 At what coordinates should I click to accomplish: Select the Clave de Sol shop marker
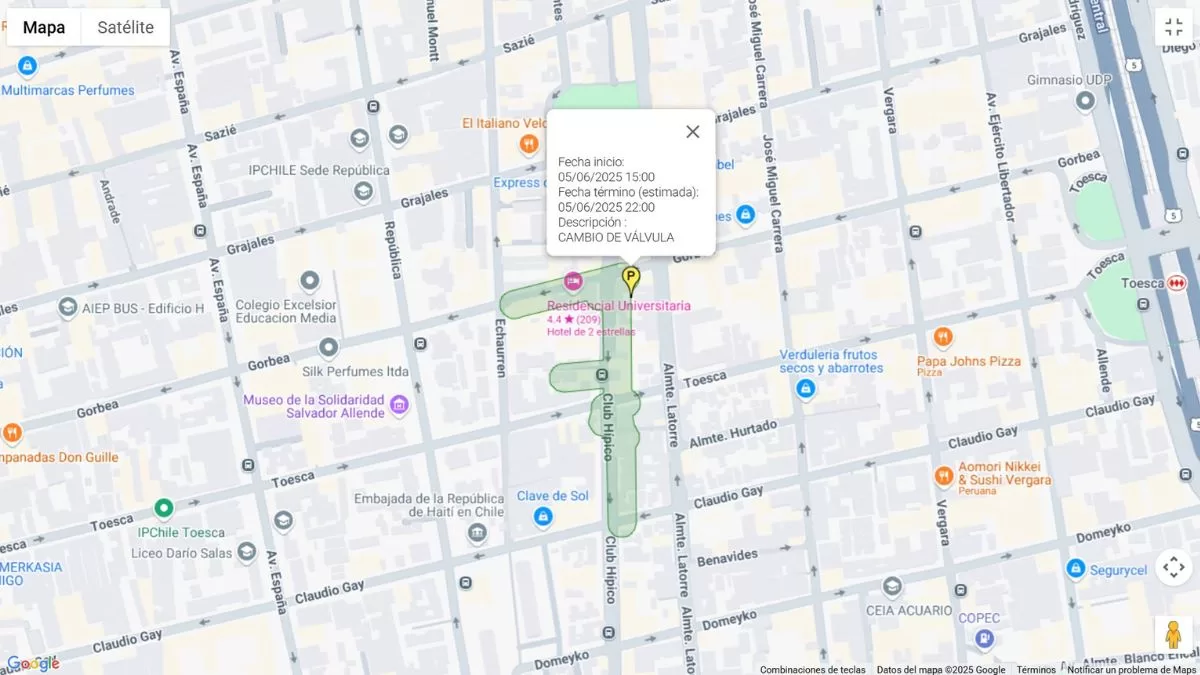(543, 517)
